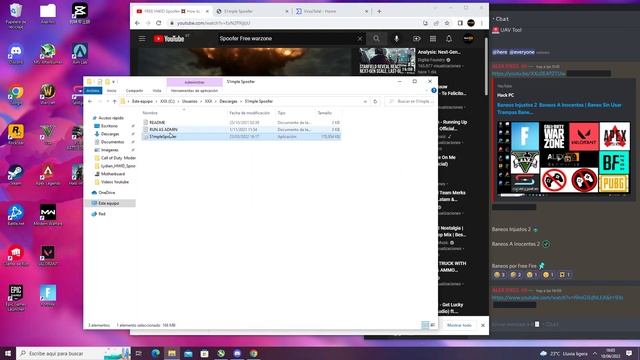Open Descargas in quick access
The height and width of the screenshot is (360, 640).
click(x=110, y=134)
